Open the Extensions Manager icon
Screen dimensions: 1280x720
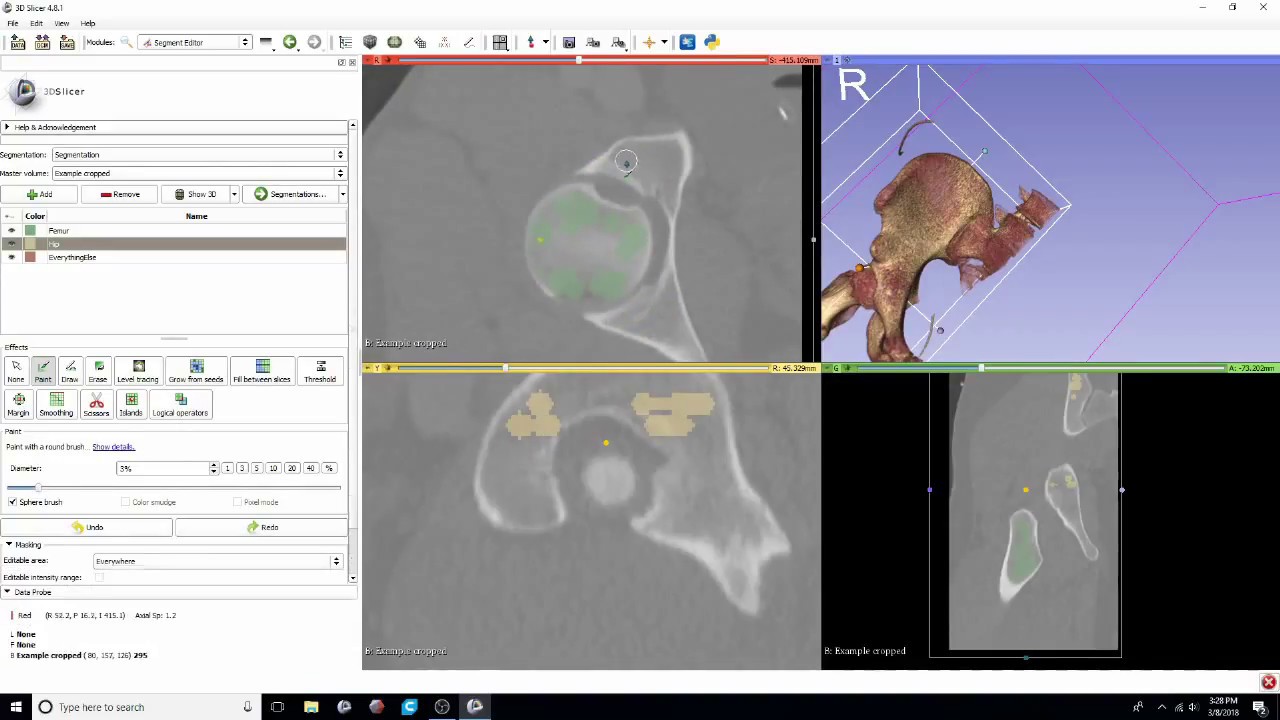(687, 42)
